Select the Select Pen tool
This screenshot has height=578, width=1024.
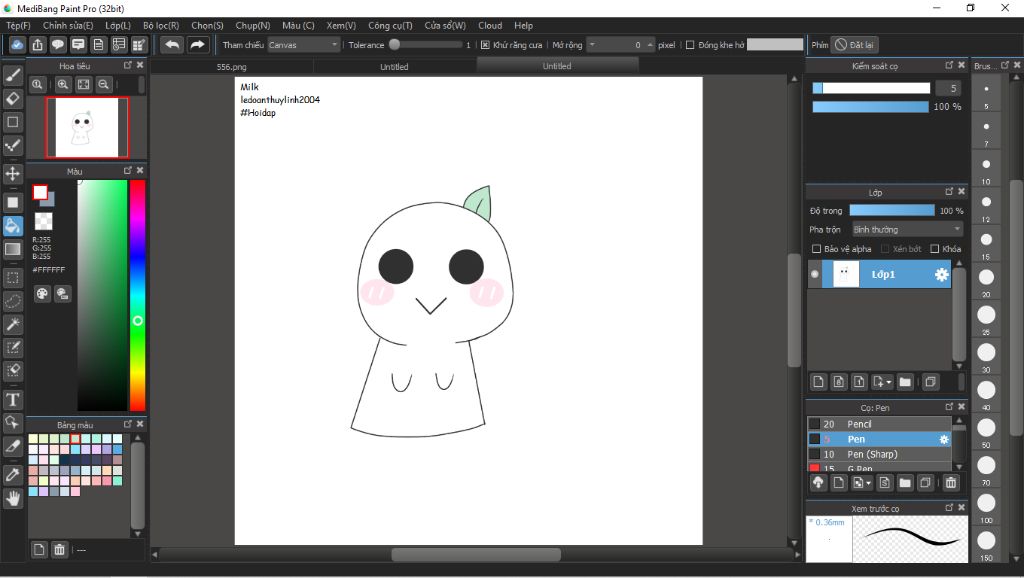(12, 347)
